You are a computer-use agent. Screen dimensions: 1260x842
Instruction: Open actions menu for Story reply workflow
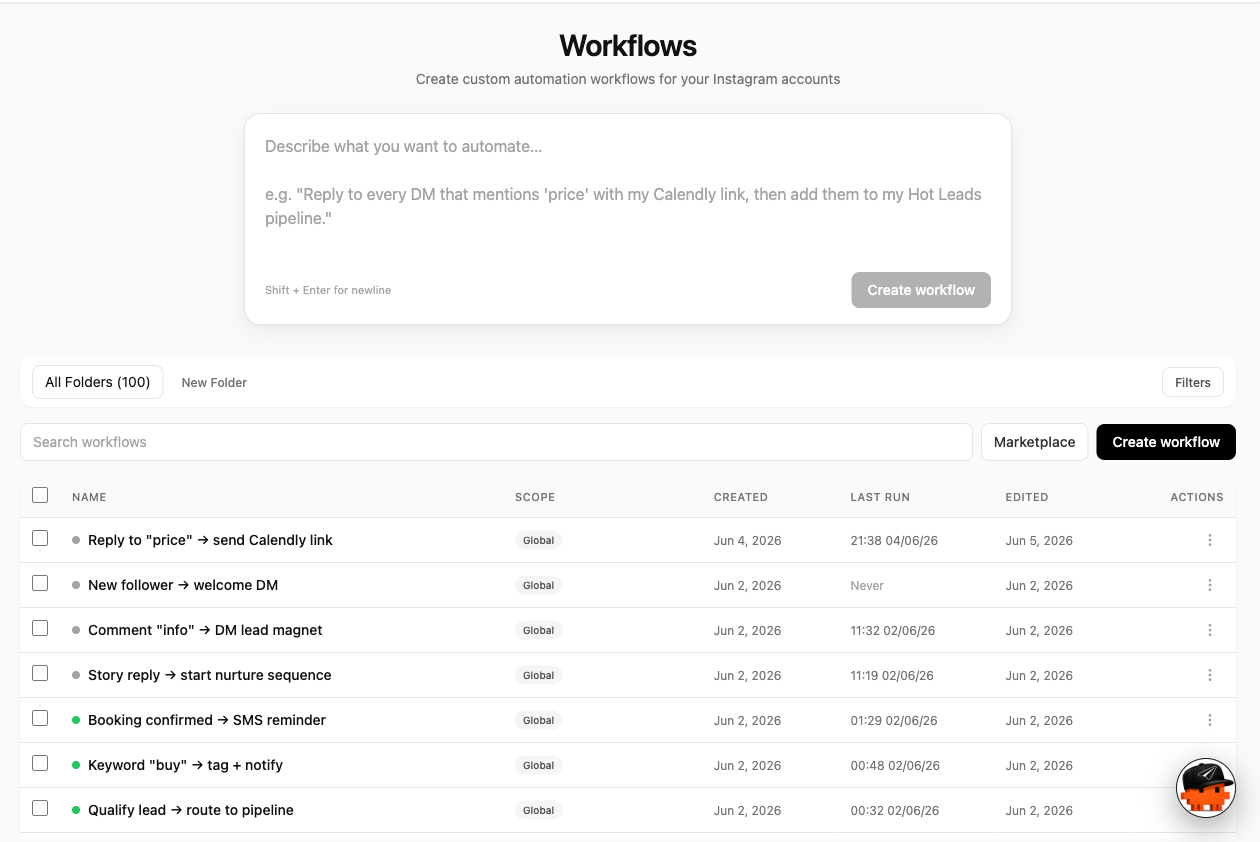[1210, 675]
